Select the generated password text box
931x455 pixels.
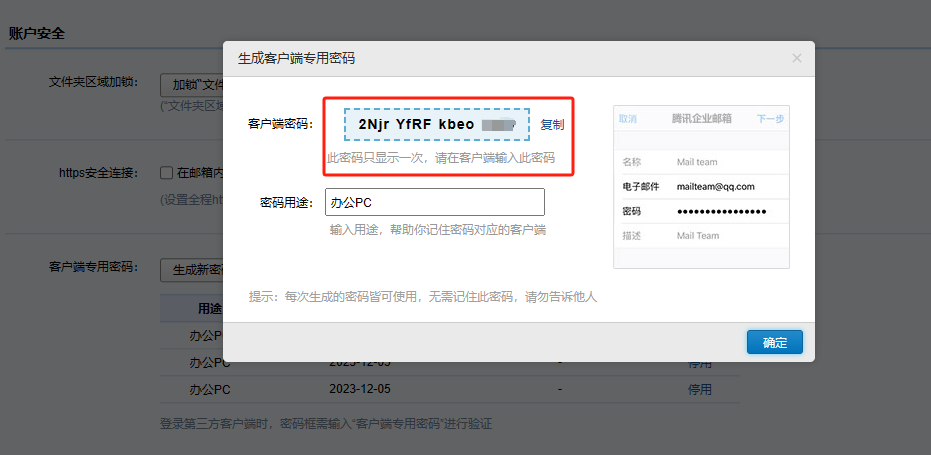pyautogui.click(x=437, y=124)
